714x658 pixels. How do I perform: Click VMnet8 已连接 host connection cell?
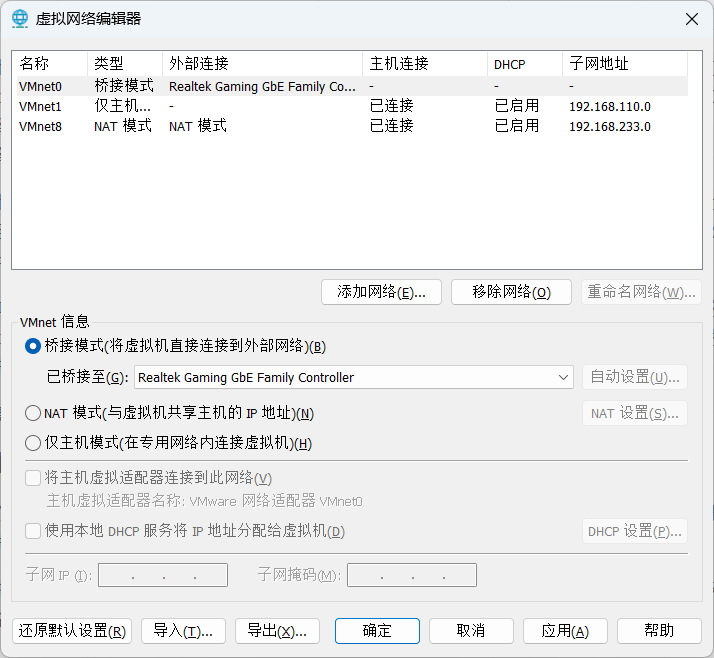(x=392, y=126)
